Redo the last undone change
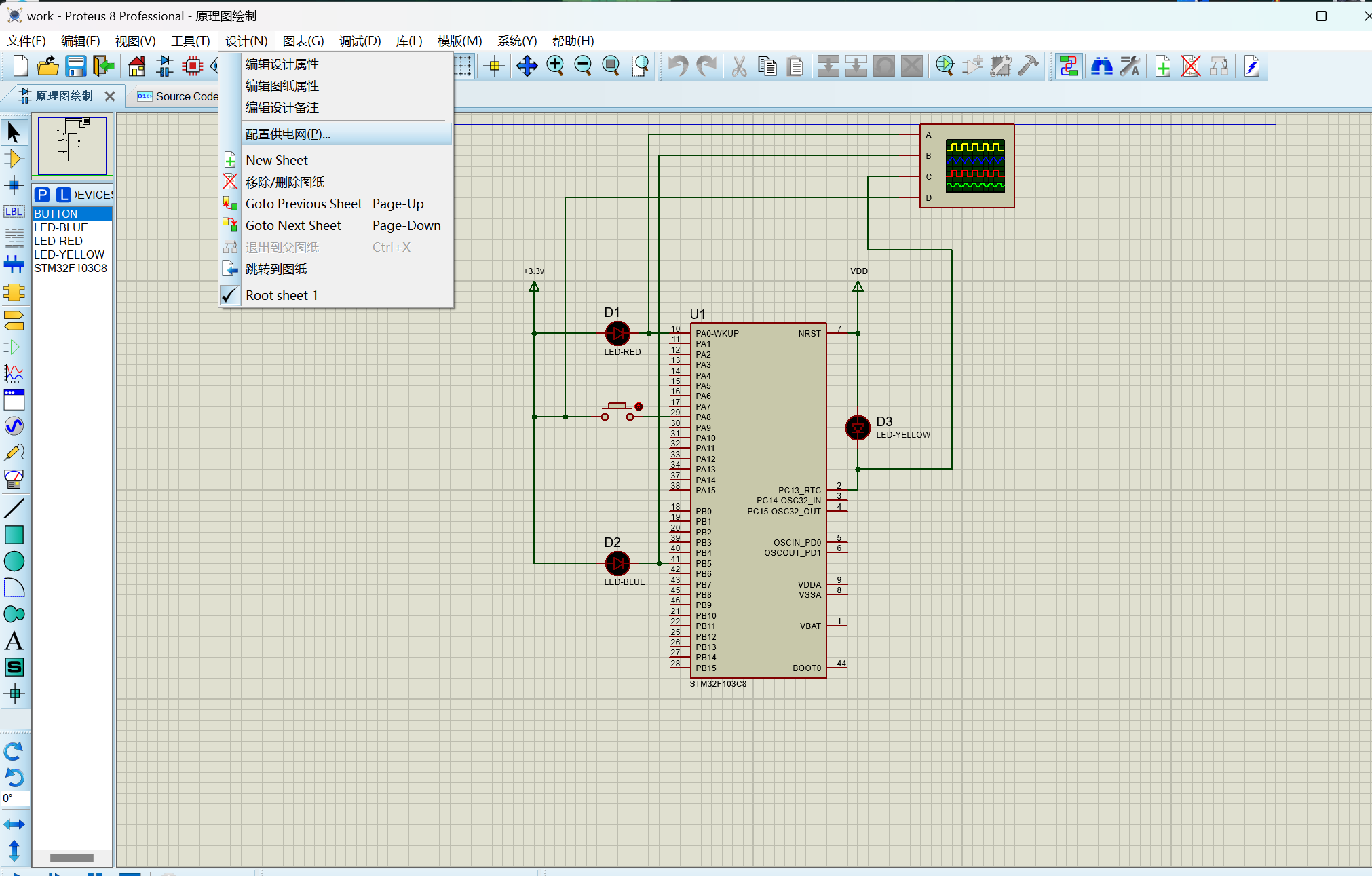Viewport: 1372px width, 876px height. pos(706,66)
